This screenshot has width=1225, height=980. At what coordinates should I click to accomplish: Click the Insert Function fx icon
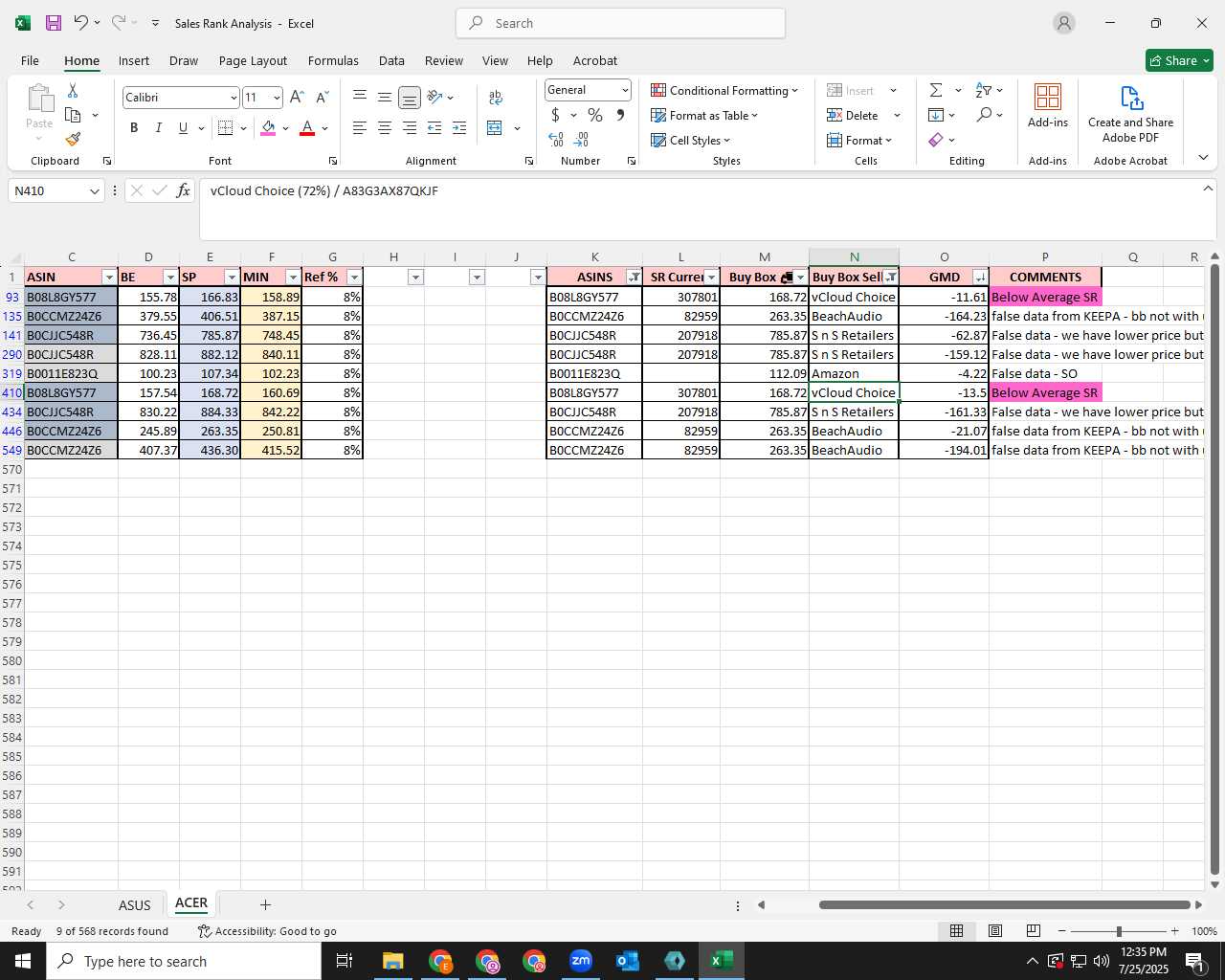point(184,190)
